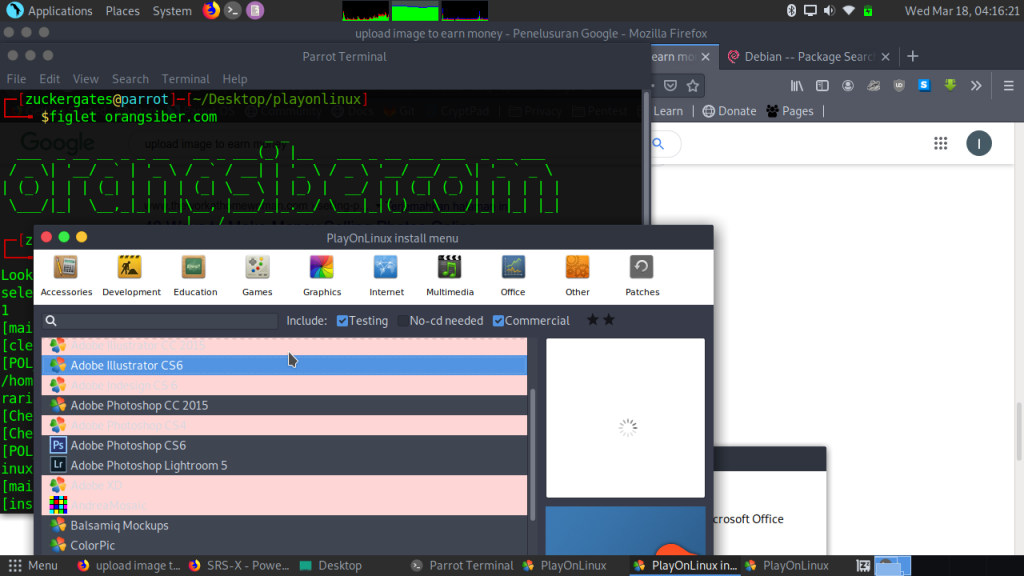Open the Accessories category in PlayOnLinux
1024x576 pixels.
click(x=66, y=276)
